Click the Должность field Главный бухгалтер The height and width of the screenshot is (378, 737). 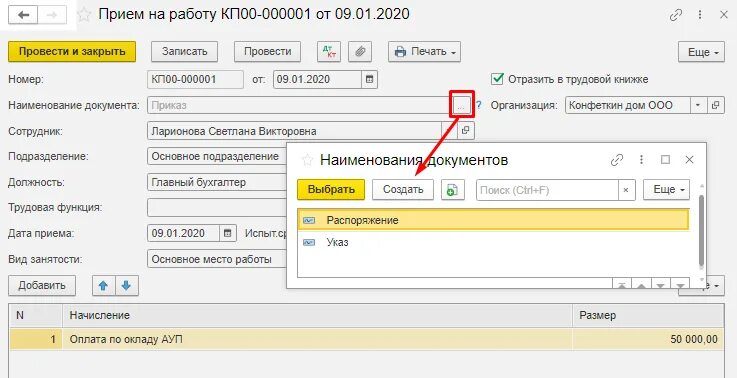[x=217, y=182]
